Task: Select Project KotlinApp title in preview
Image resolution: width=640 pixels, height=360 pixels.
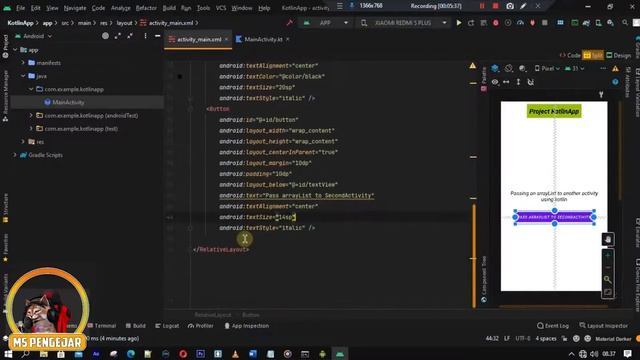Action: (554, 111)
